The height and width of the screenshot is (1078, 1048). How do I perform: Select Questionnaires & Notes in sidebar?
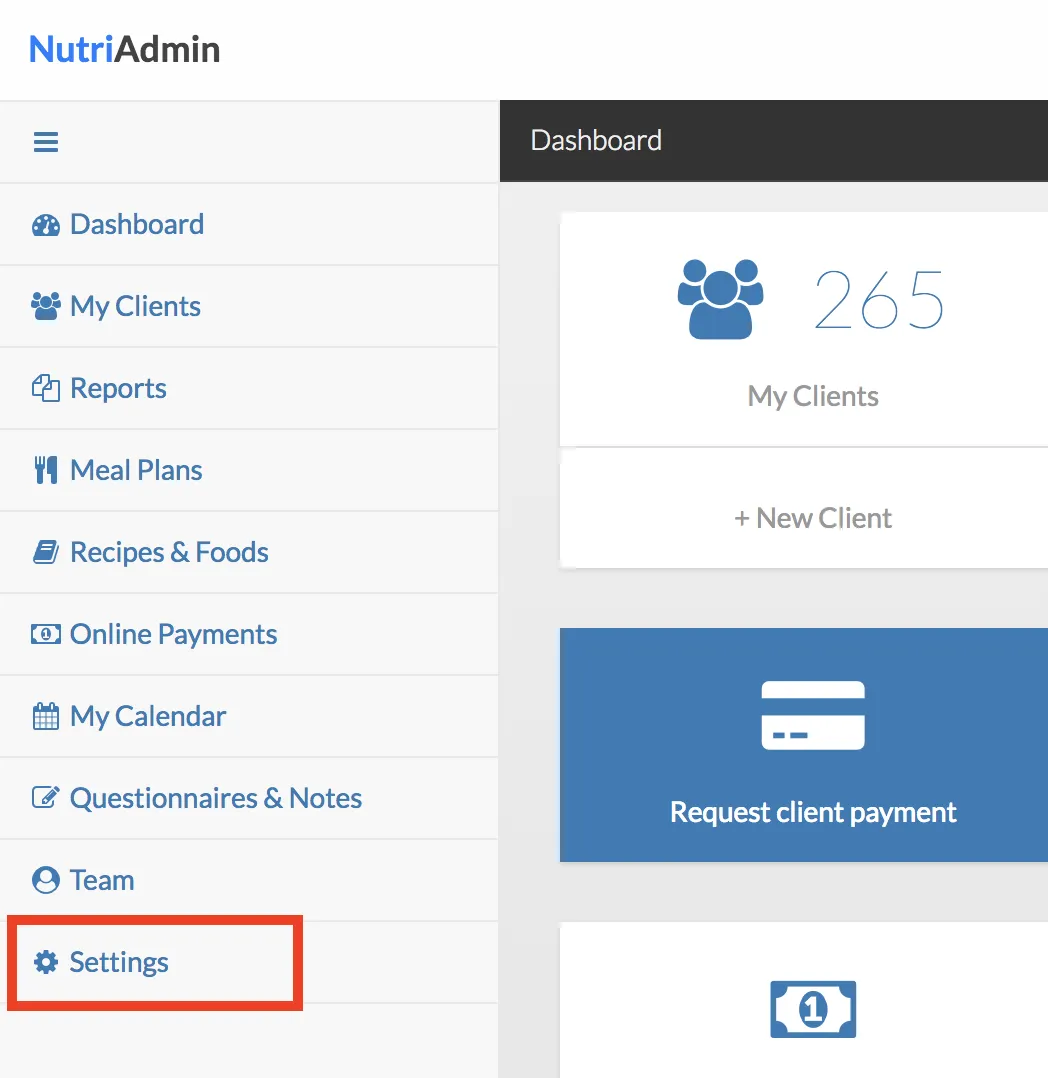pos(215,799)
